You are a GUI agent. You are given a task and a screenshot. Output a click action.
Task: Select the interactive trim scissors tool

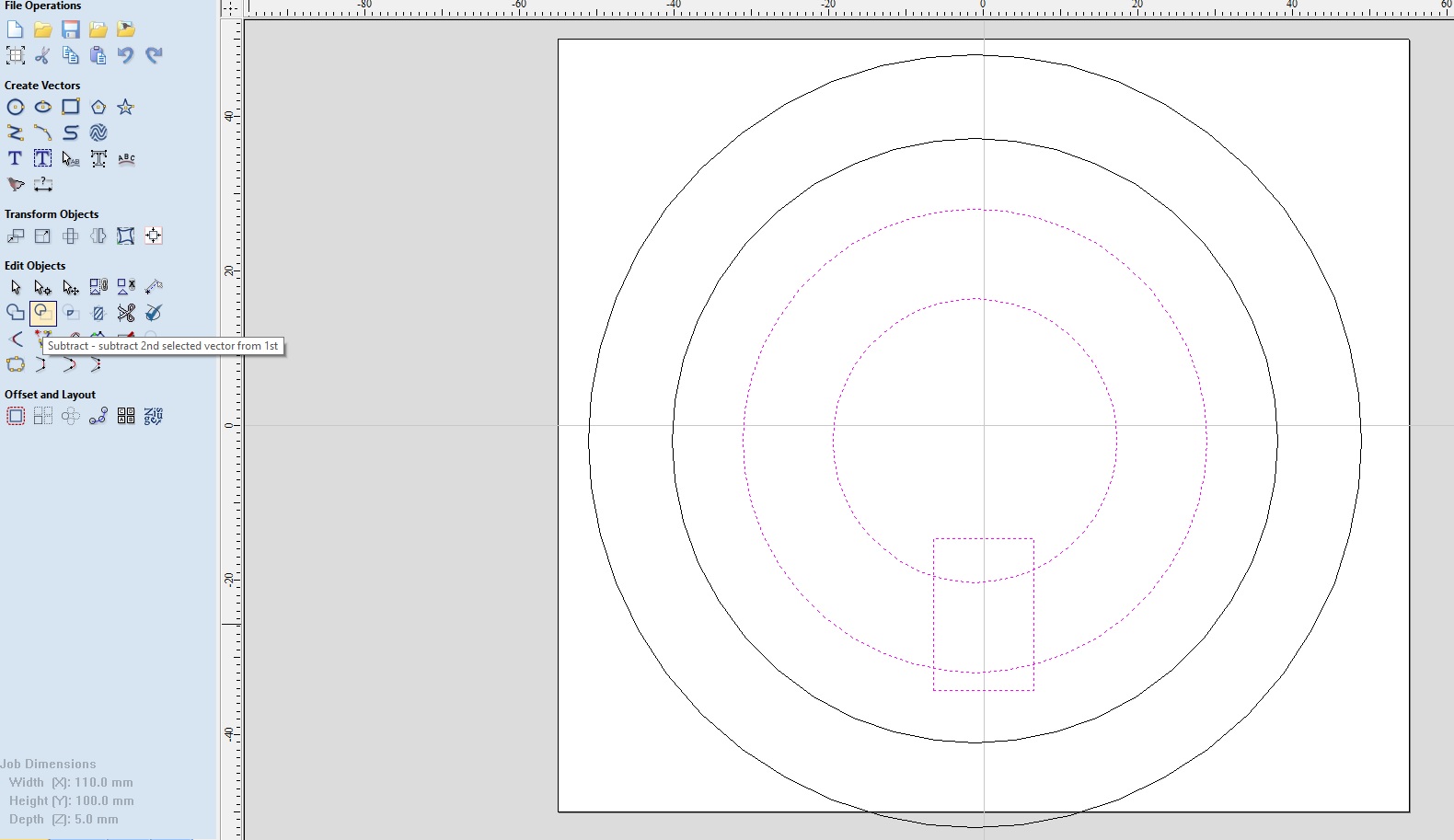[126, 313]
